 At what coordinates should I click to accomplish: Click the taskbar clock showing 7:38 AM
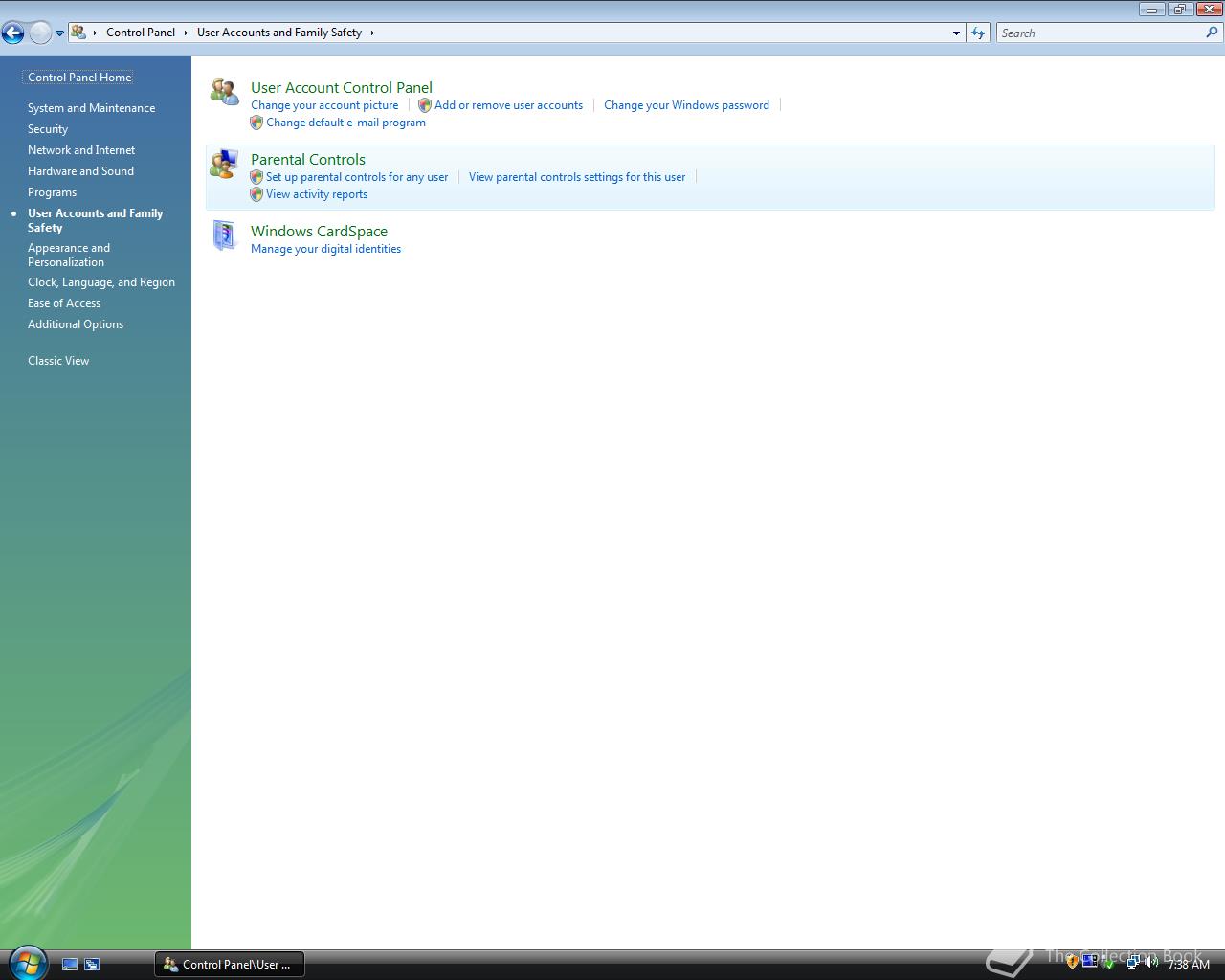1189,964
